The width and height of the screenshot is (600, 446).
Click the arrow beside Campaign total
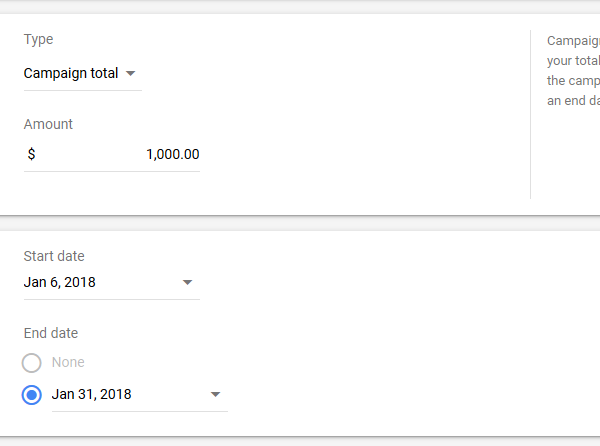pyautogui.click(x=131, y=74)
